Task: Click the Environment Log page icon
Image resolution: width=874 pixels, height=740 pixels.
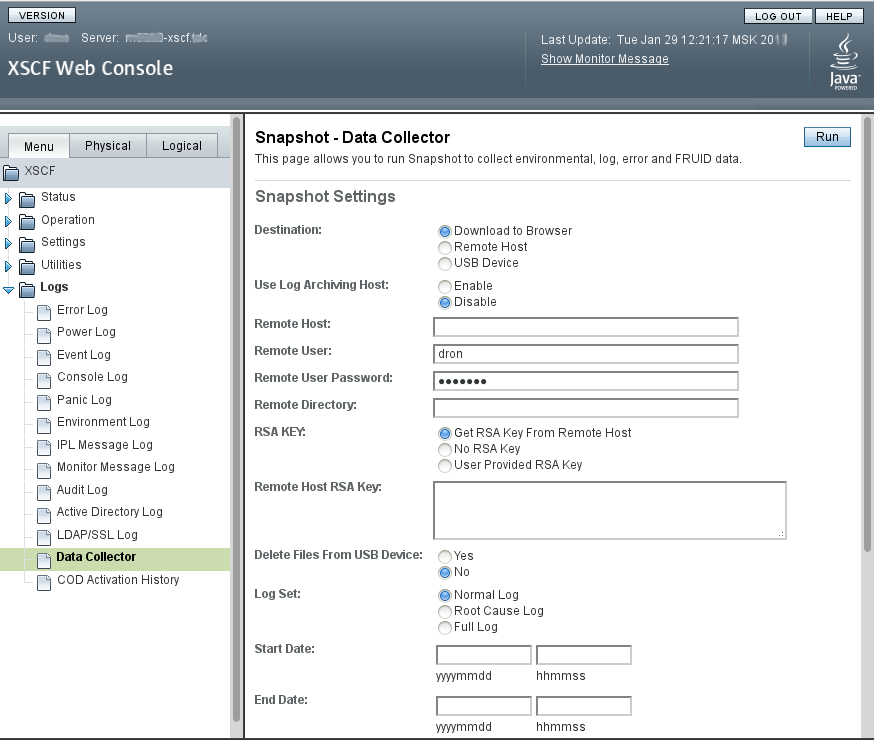Action: tap(44, 425)
